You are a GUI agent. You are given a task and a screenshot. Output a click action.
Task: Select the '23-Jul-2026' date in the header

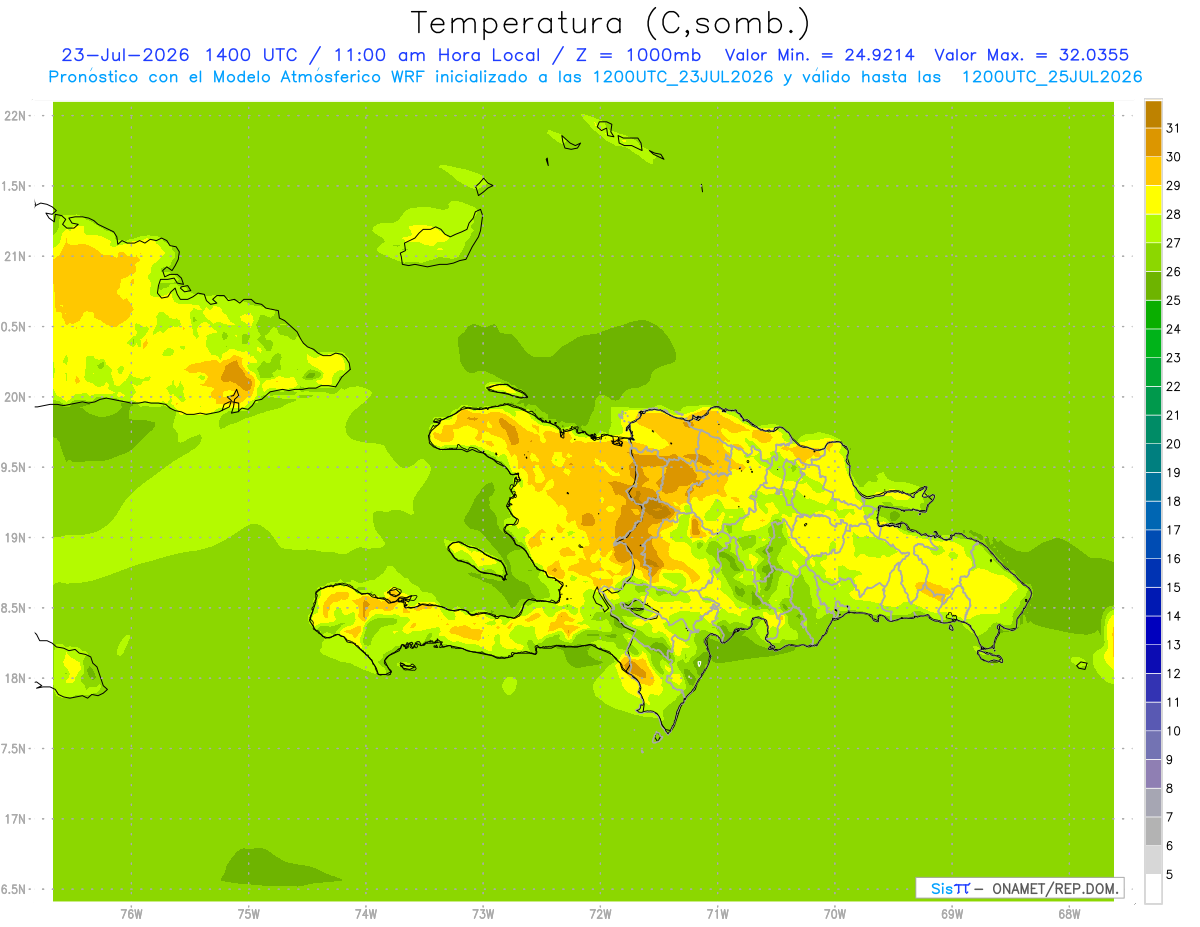point(125,55)
